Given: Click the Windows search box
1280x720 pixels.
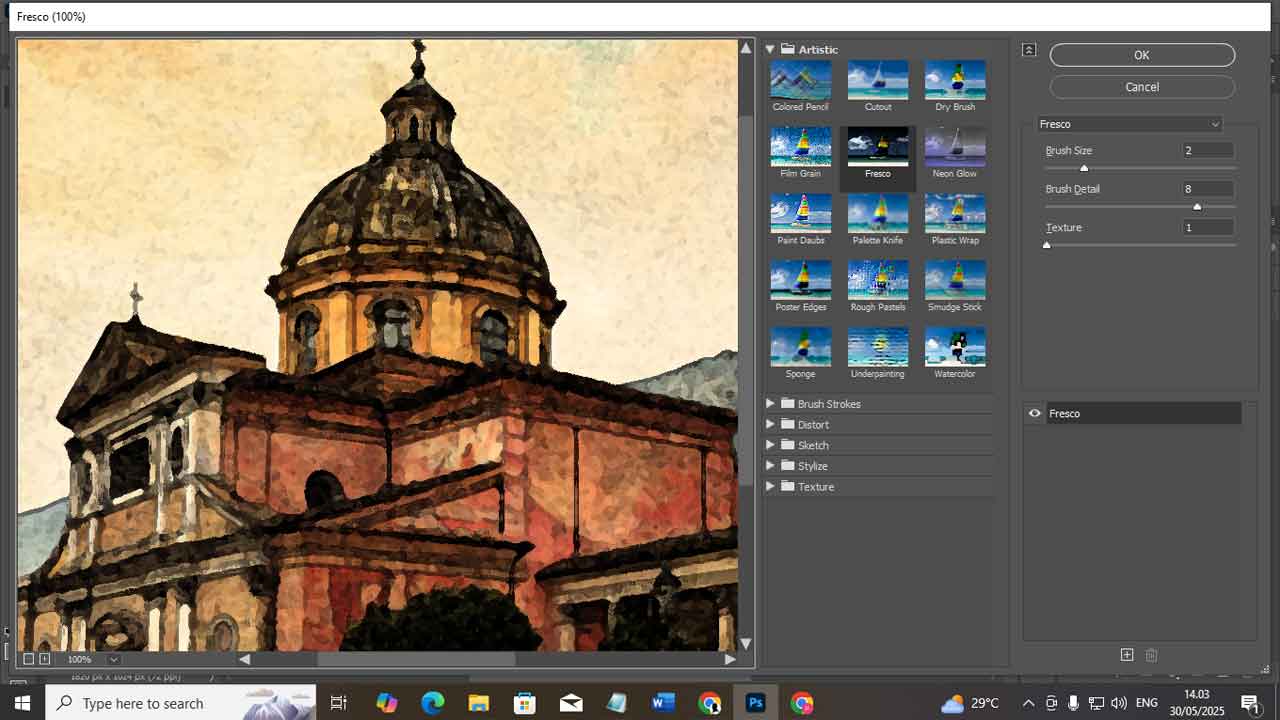Looking at the screenshot, I should [x=180, y=703].
